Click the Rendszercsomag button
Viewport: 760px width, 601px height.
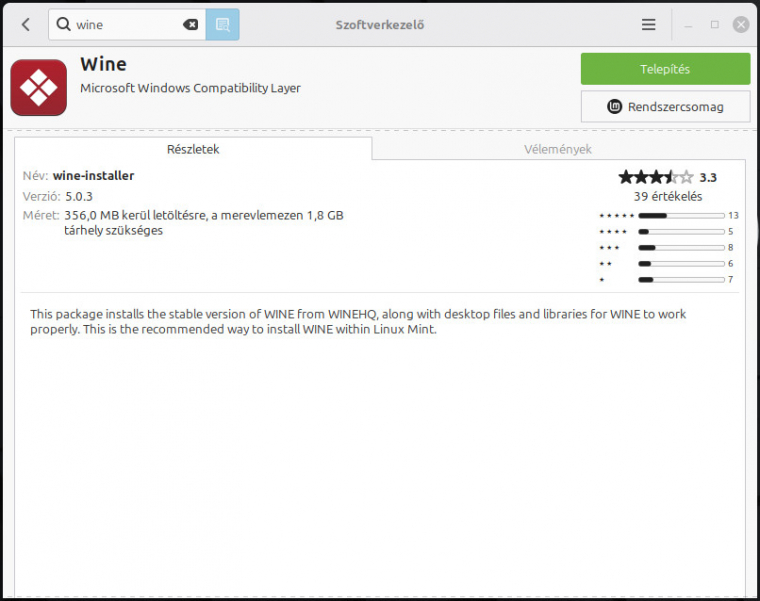665,106
